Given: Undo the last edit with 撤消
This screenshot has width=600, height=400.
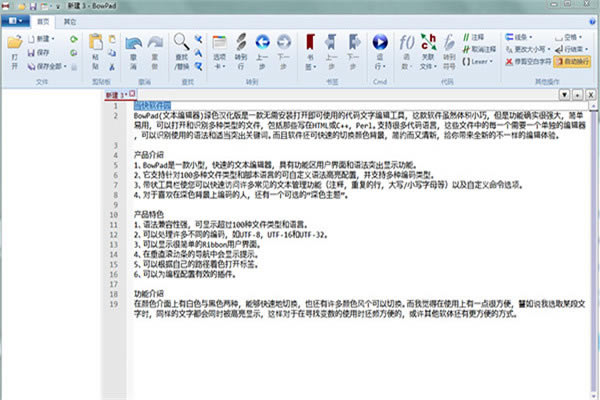Looking at the screenshot, I should click(134, 51).
